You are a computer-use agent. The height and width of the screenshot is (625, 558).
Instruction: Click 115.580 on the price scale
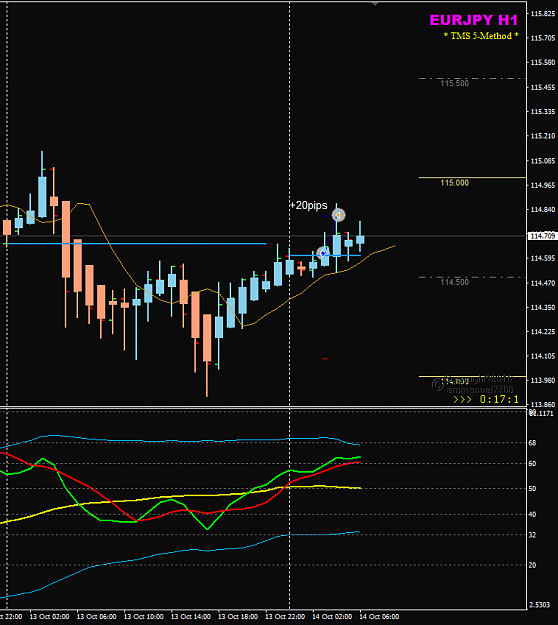543,63
